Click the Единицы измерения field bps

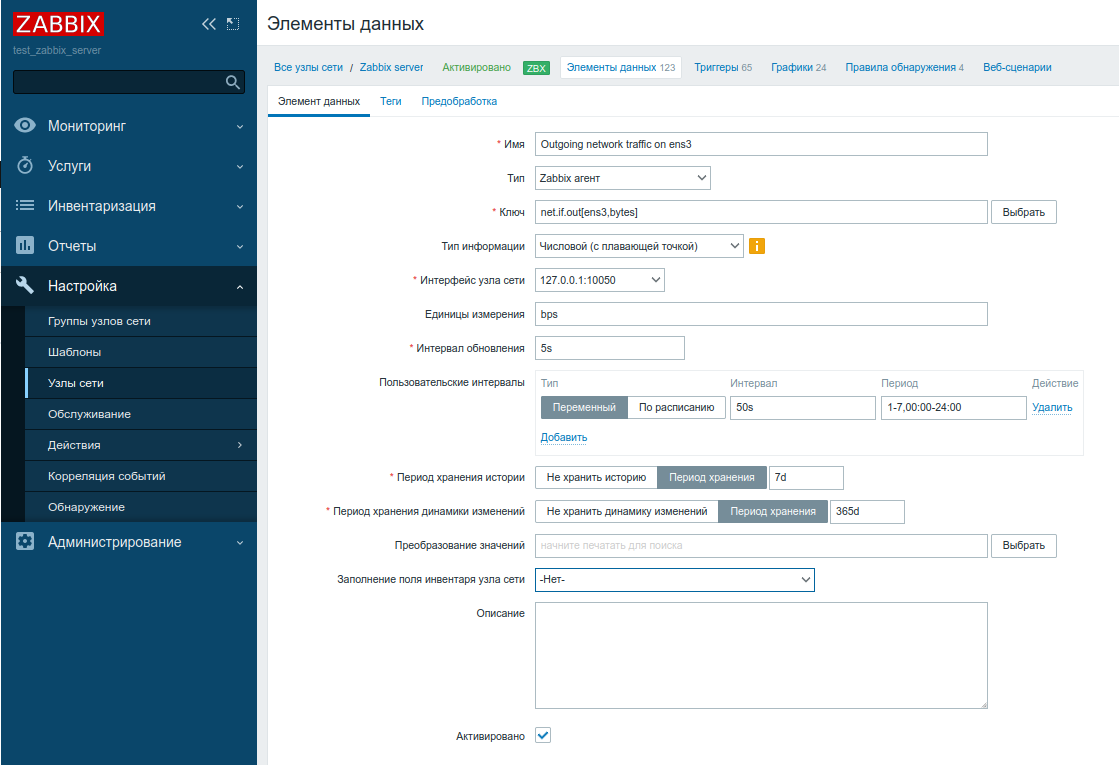click(x=761, y=314)
